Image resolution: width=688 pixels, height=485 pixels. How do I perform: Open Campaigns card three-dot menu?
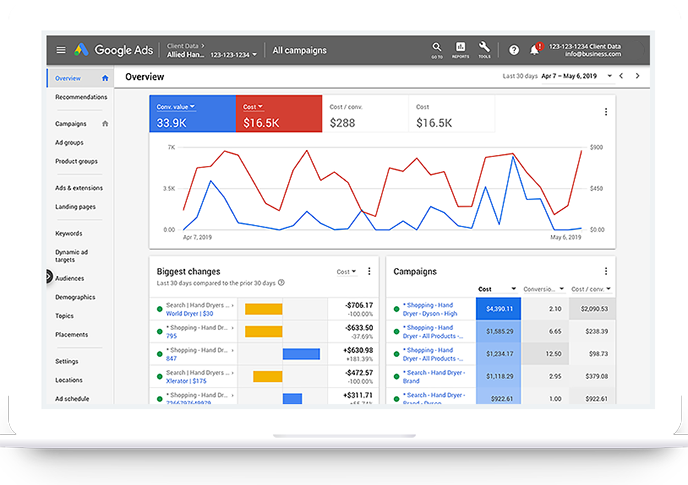[606, 271]
